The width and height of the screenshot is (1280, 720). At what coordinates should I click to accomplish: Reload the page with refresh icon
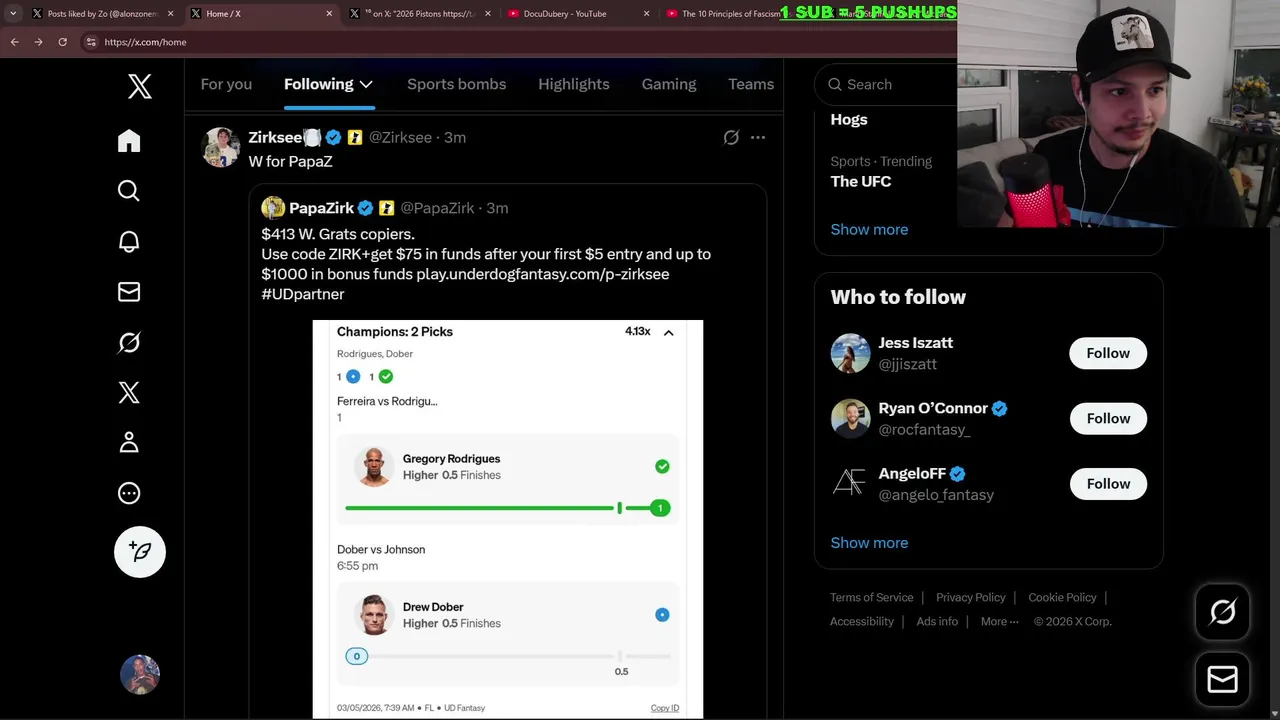pyautogui.click(x=62, y=42)
